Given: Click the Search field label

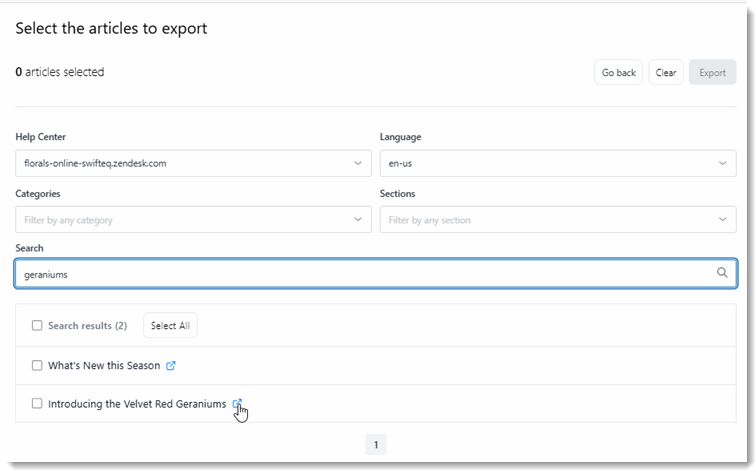Looking at the screenshot, I should click(x=29, y=248).
